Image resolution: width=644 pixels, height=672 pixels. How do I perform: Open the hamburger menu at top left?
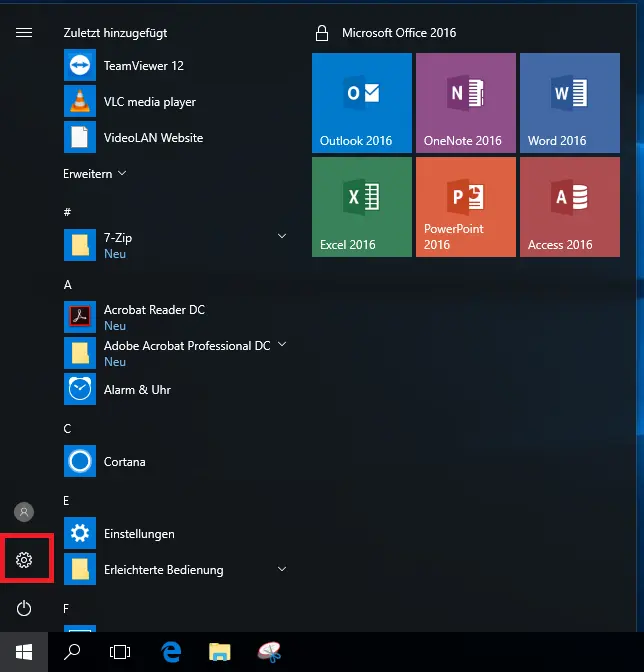click(24, 32)
